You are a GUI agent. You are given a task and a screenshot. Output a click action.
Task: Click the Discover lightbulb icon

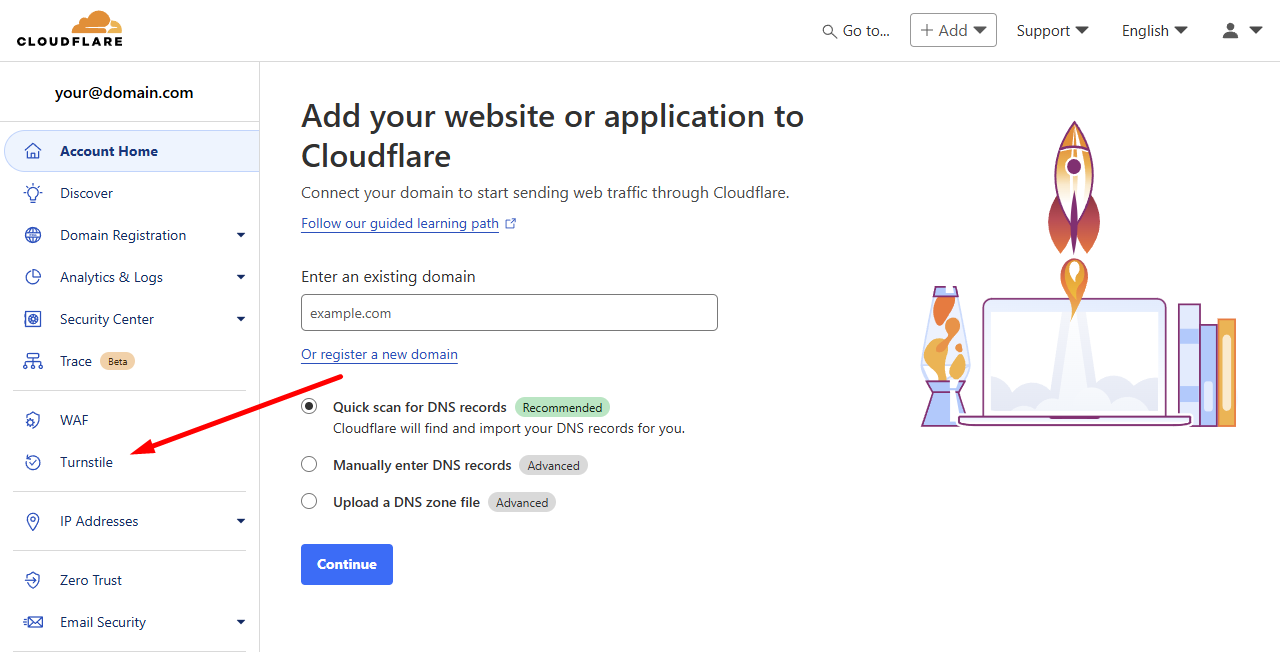point(33,193)
